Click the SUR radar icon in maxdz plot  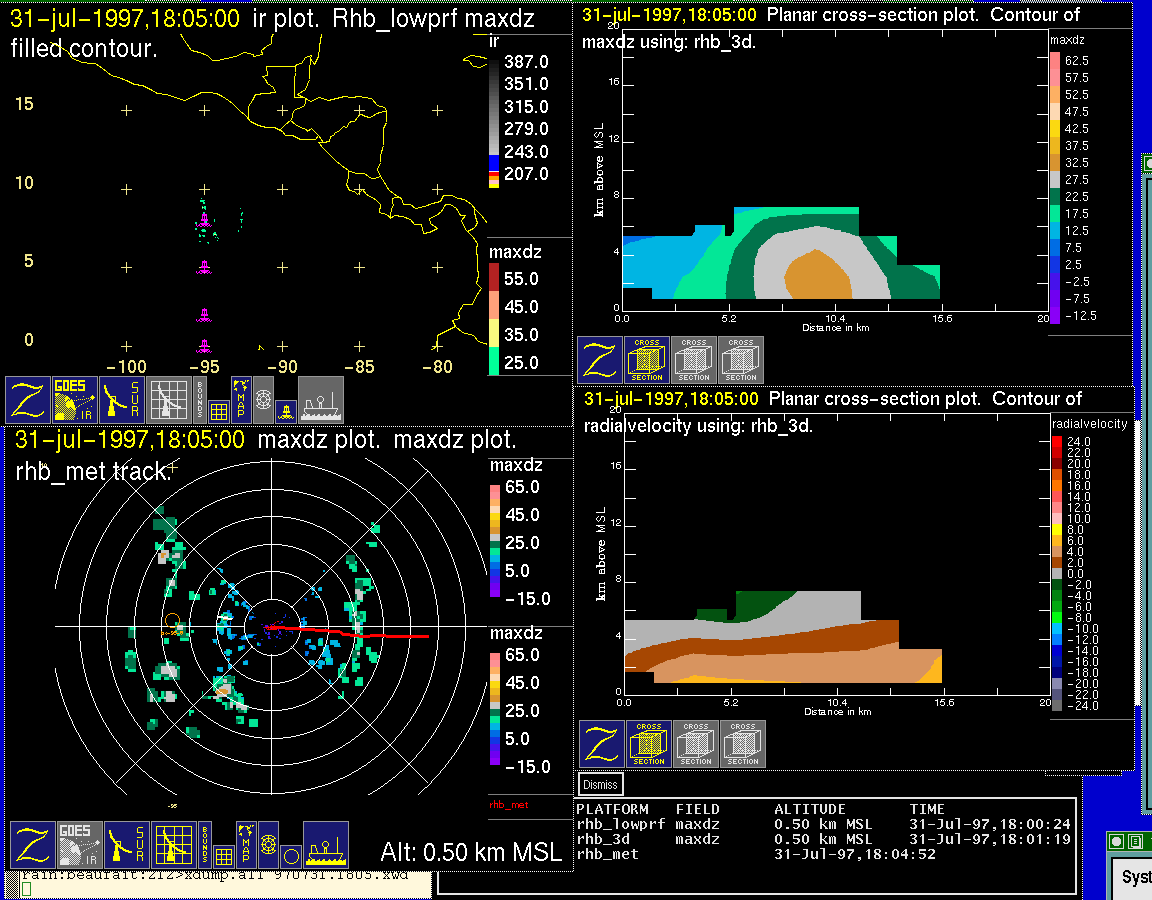pyautogui.click(x=125, y=845)
